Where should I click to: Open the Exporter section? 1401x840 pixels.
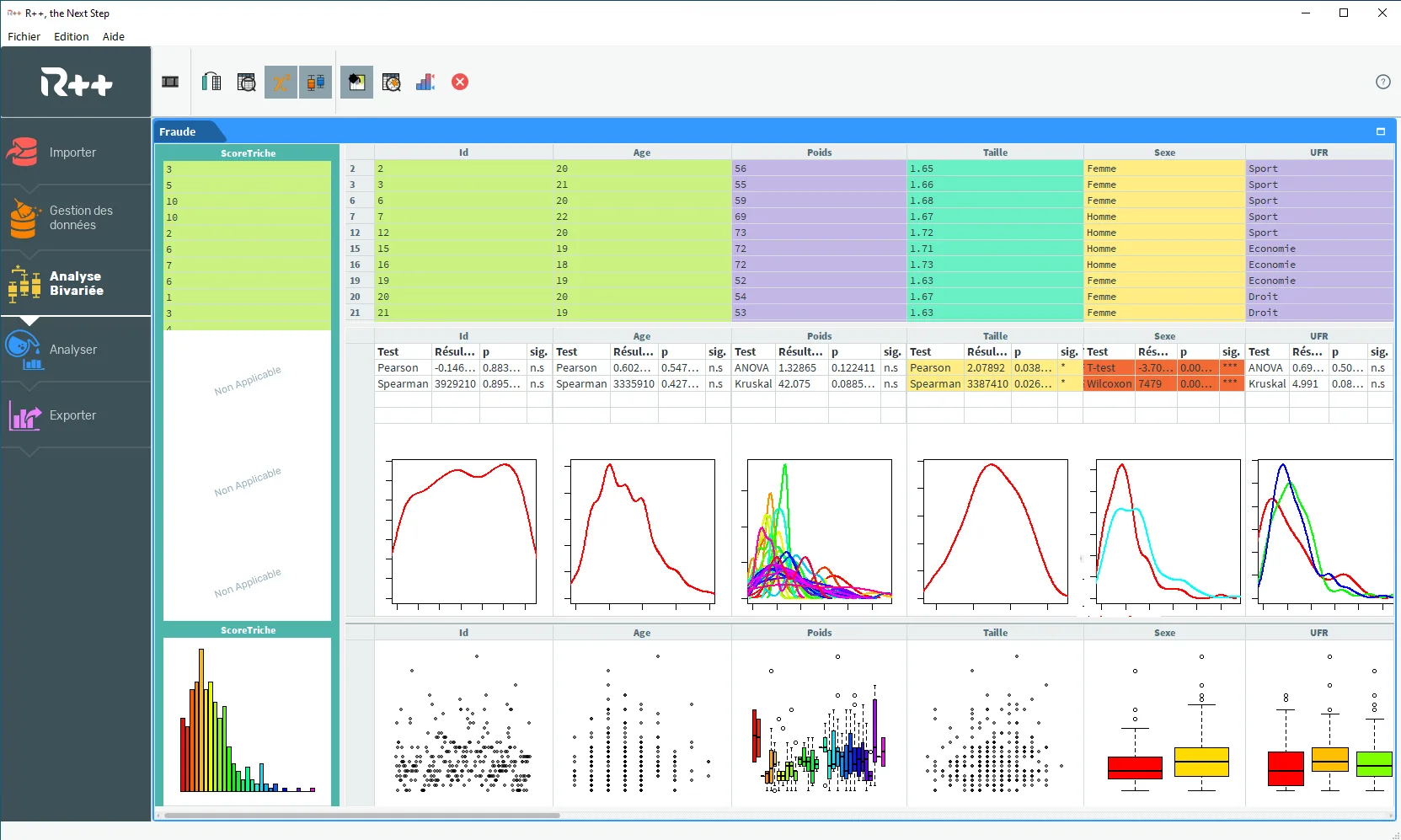point(76,415)
